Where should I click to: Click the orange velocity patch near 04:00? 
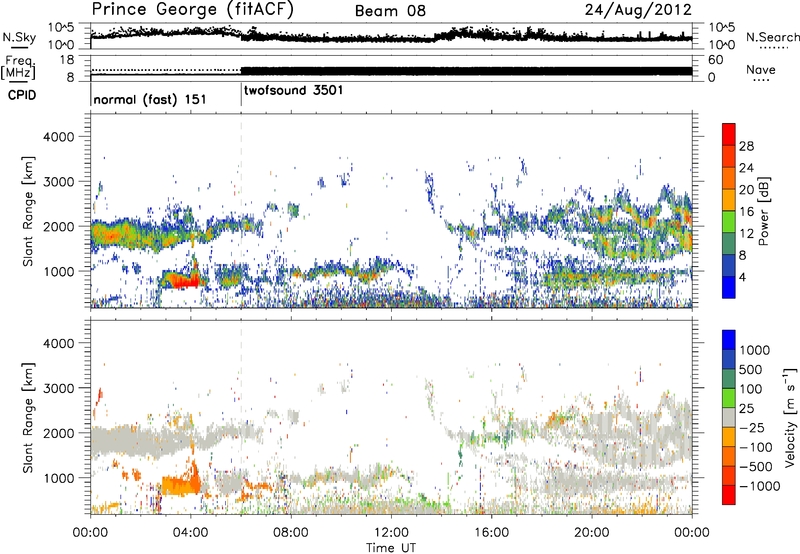point(179,484)
